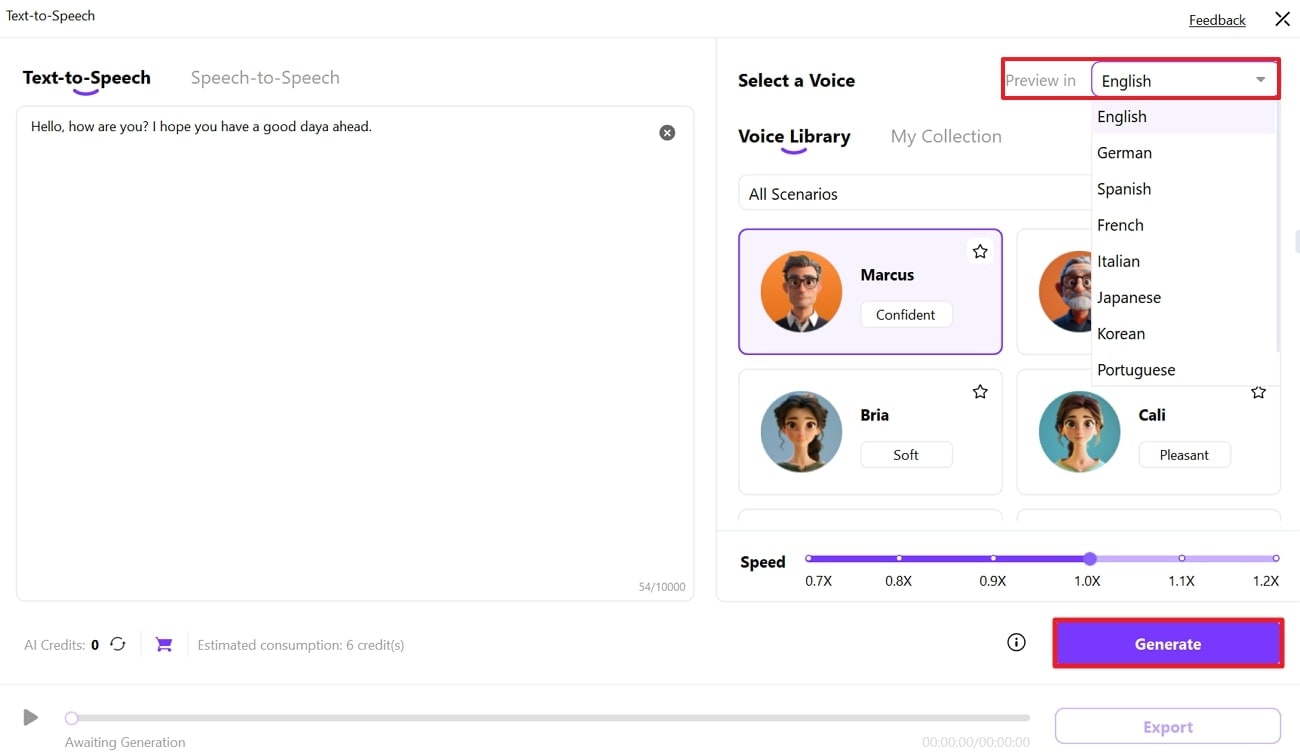Click the Generate button

[x=1167, y=644]
